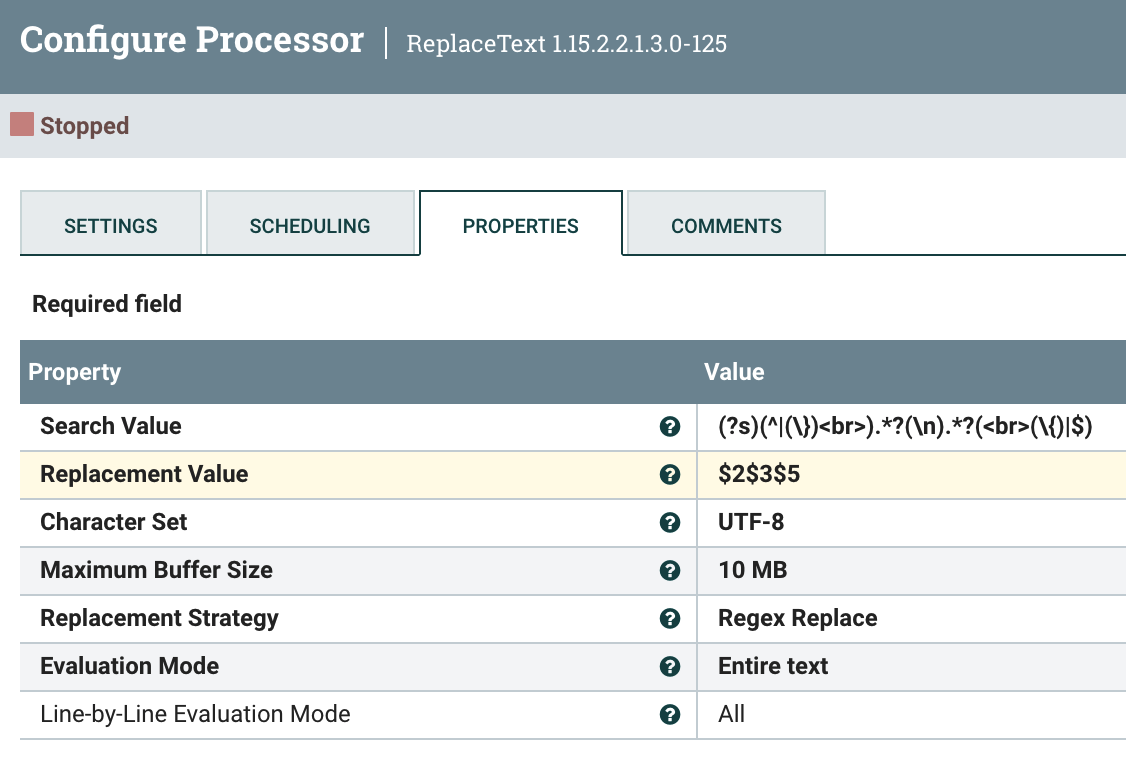Switch to the SCHEDULING tab

coord(311,225)
